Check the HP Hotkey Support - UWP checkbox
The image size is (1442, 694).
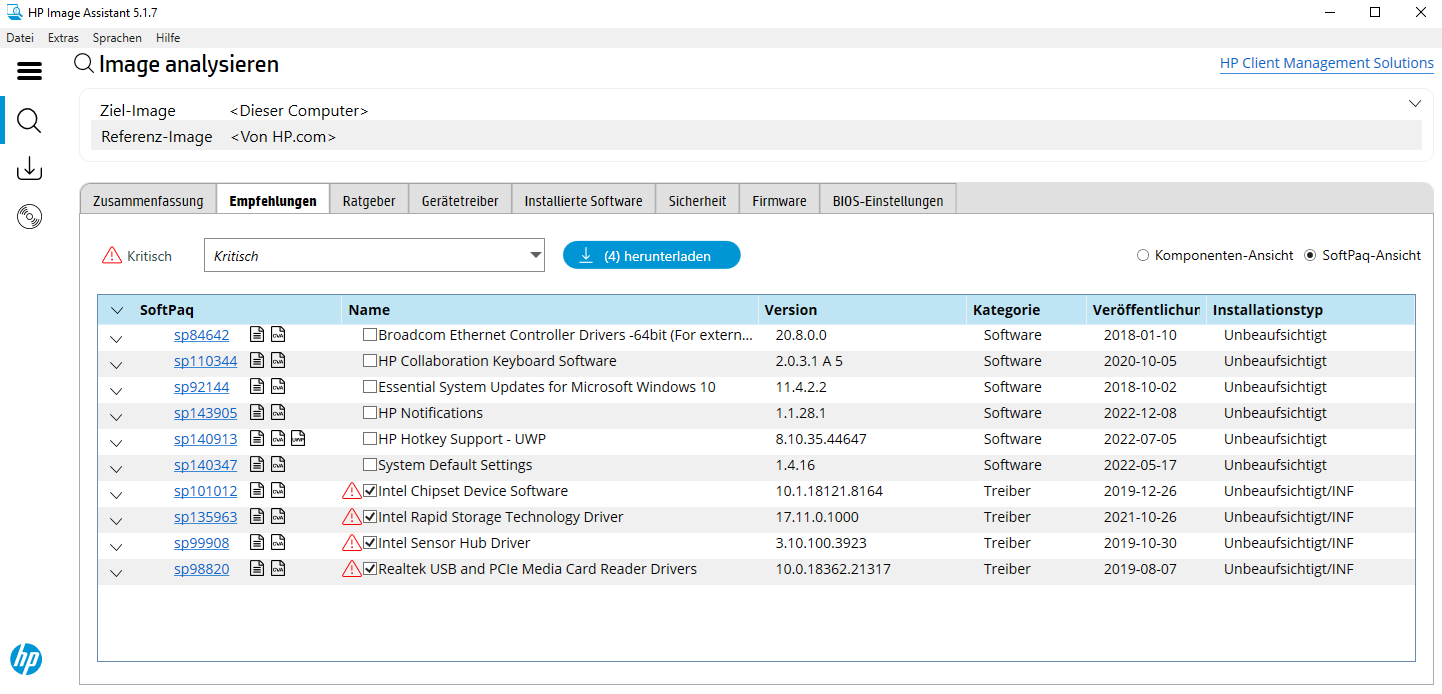pyautogui.click(x=370, y=439)
